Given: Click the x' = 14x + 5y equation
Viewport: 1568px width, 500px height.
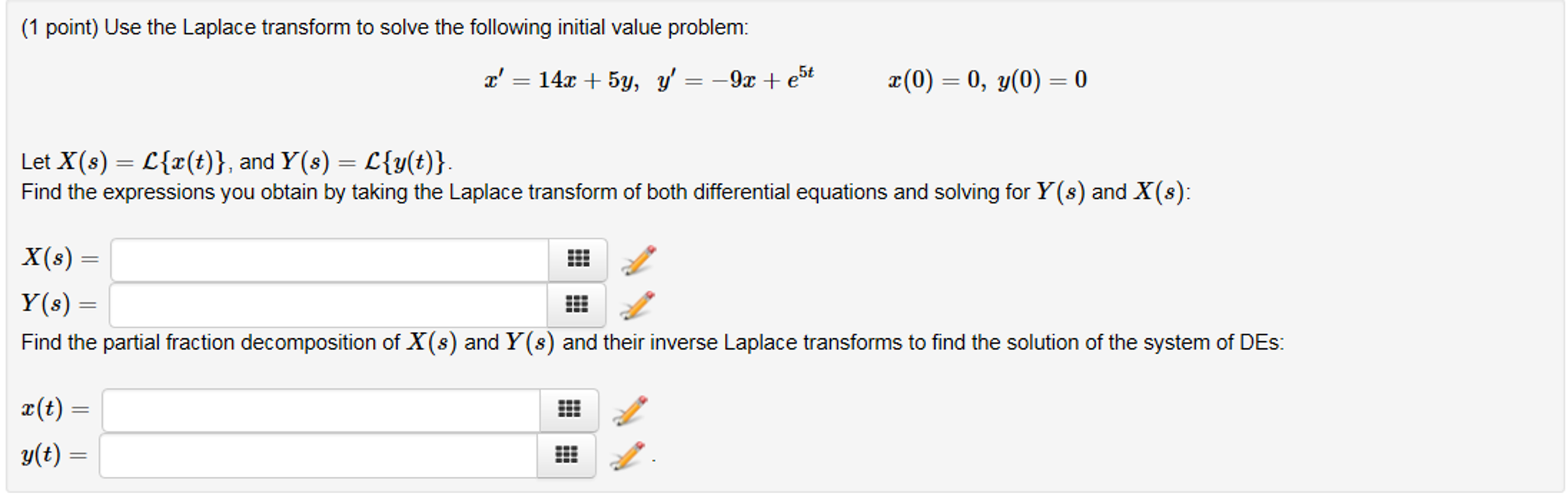Looking at the screenshot, I should point(562,80).
